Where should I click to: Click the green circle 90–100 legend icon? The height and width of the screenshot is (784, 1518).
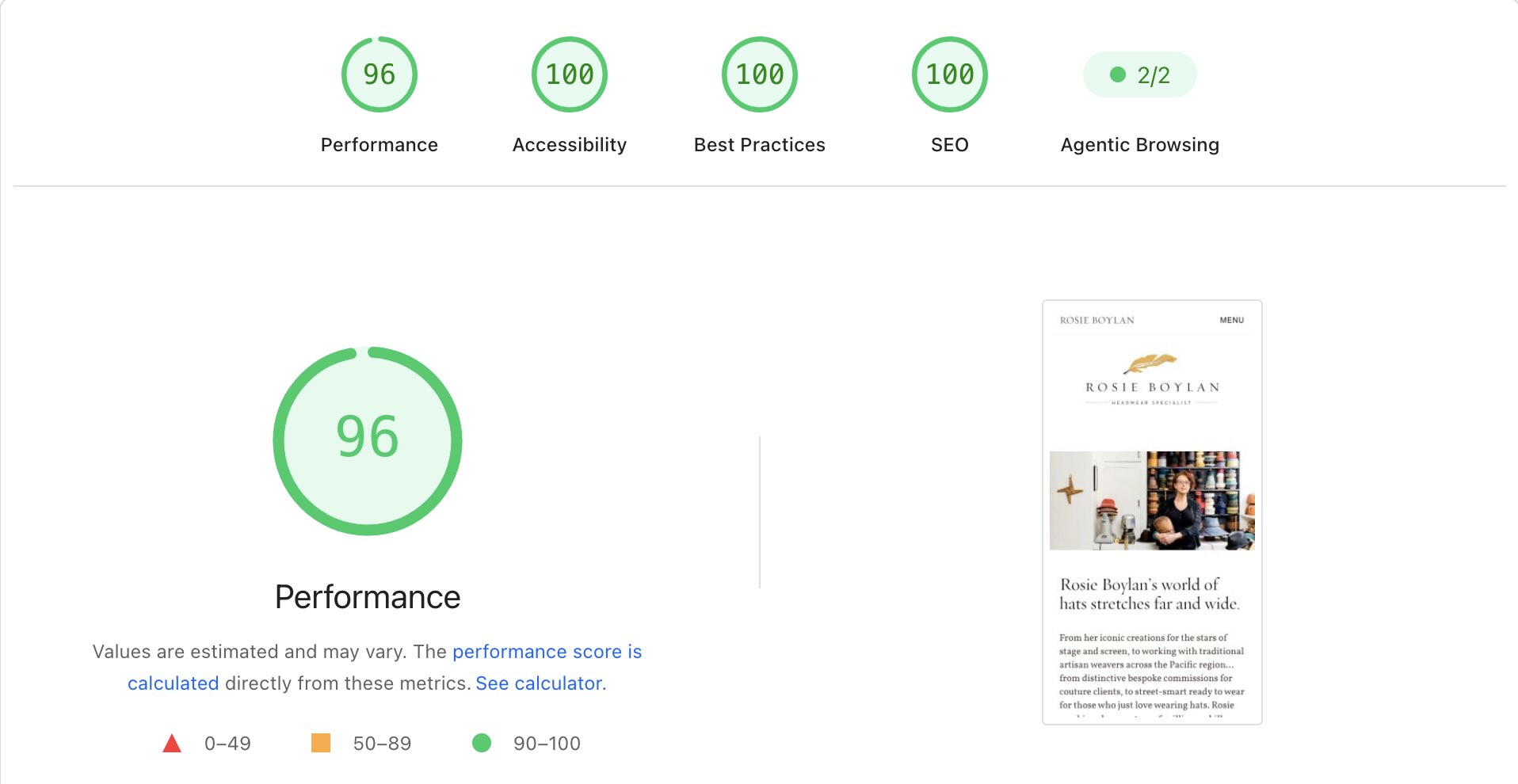click(482, 743)
